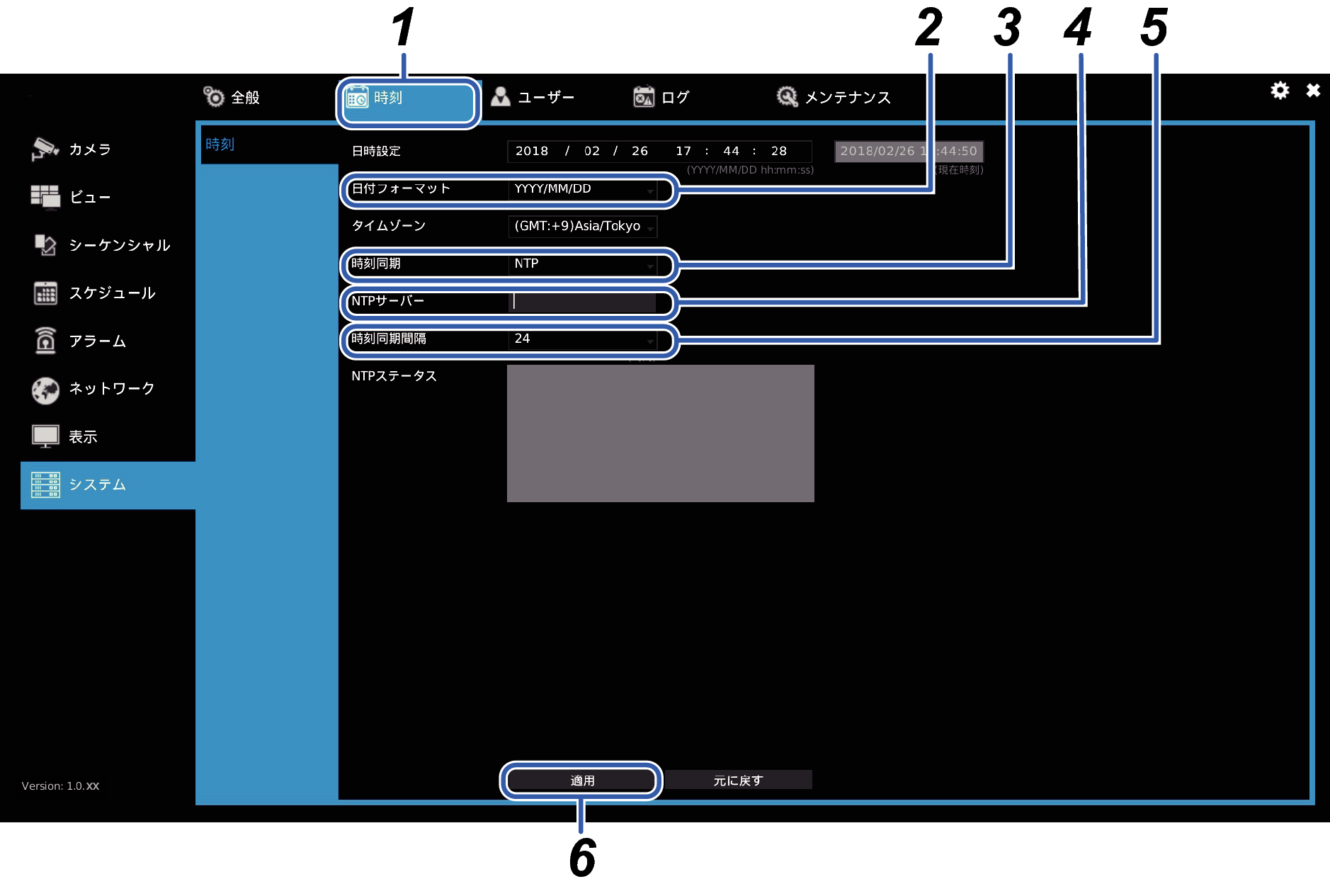
Task: Open the 時刻同期 NTP dropdown
Action: 582,263
